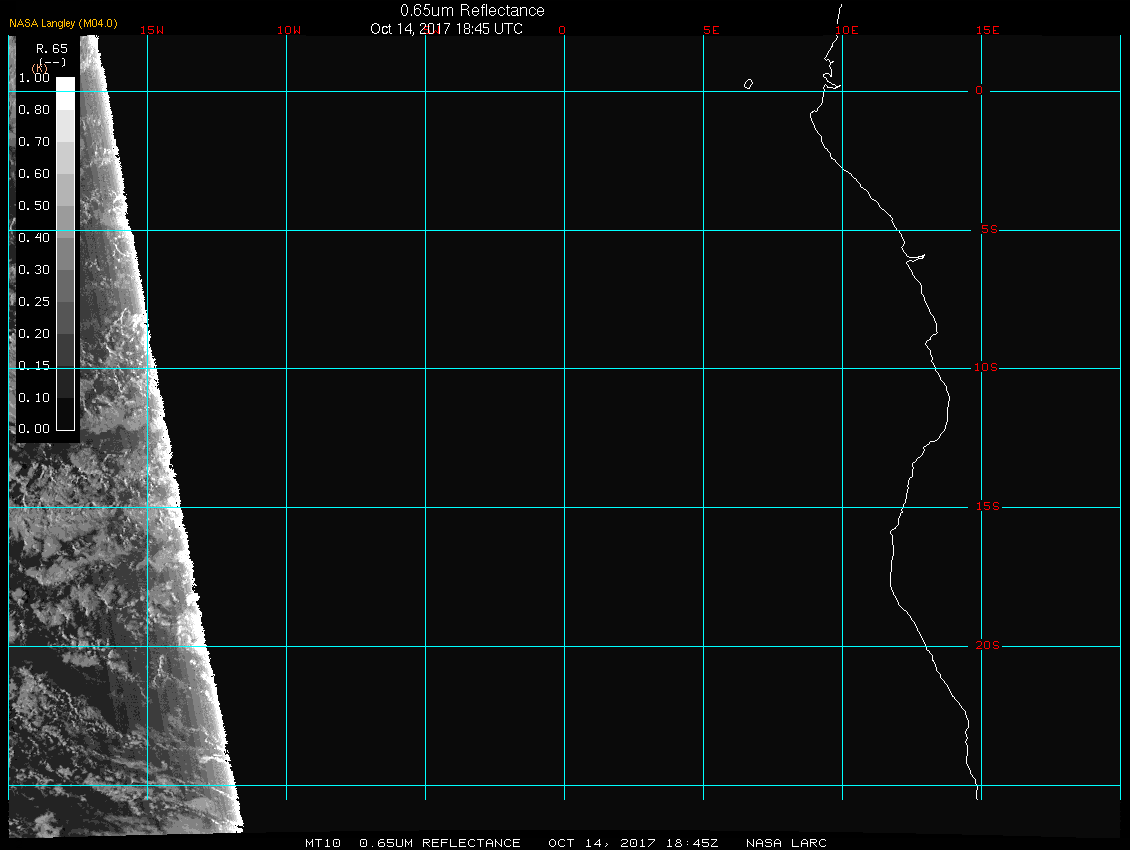The width and height of the screenshot is (1130, 850).
Task: Click the MT10 0.65UM REFLECTANCE footer text
Action: 413,843
